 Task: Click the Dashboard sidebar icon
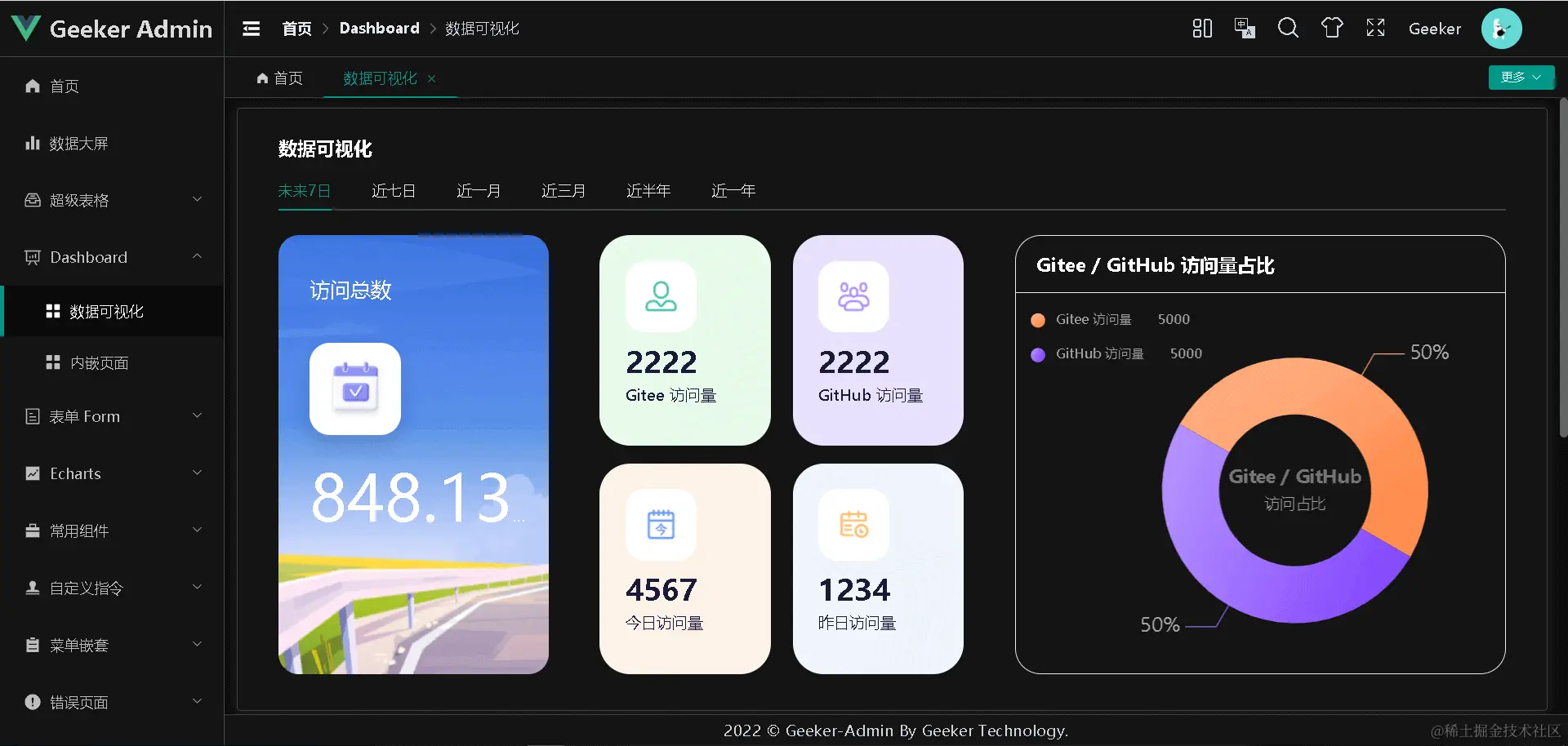(x=33, y=257)
